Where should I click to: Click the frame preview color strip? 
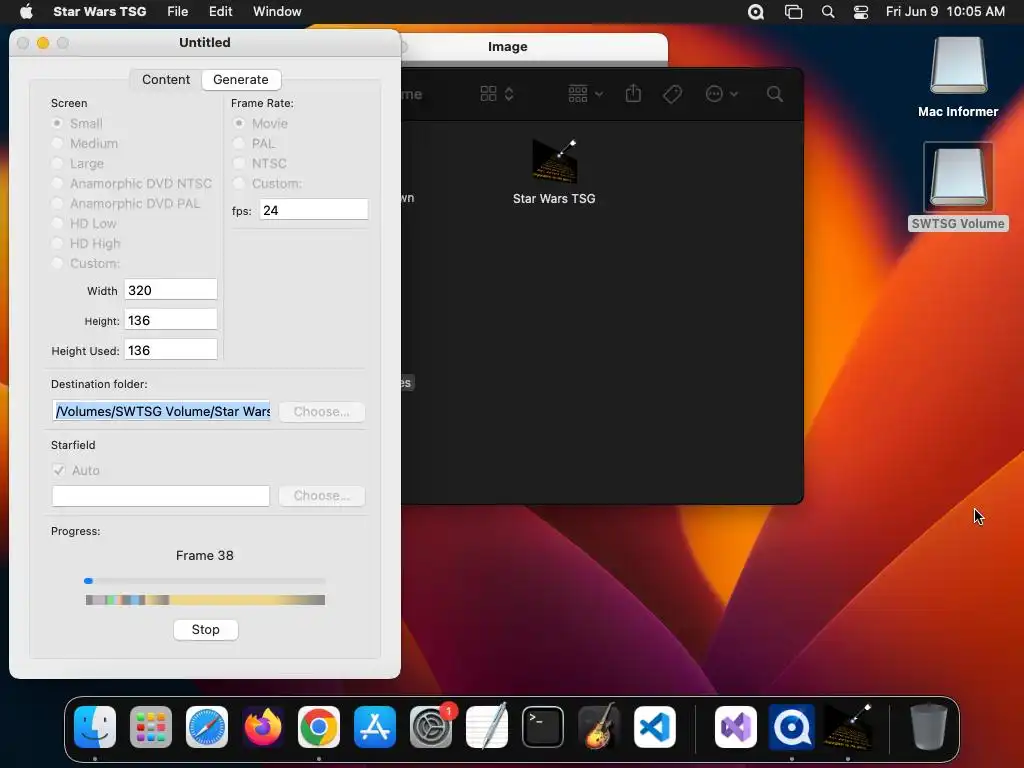(205, 600)
